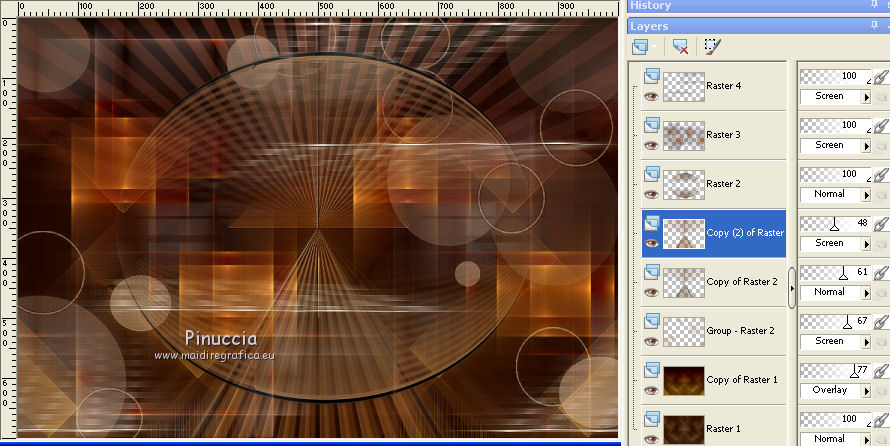Click the Edit Selection icon in Layers toolbar
The image size is (890, 446).
712,46
